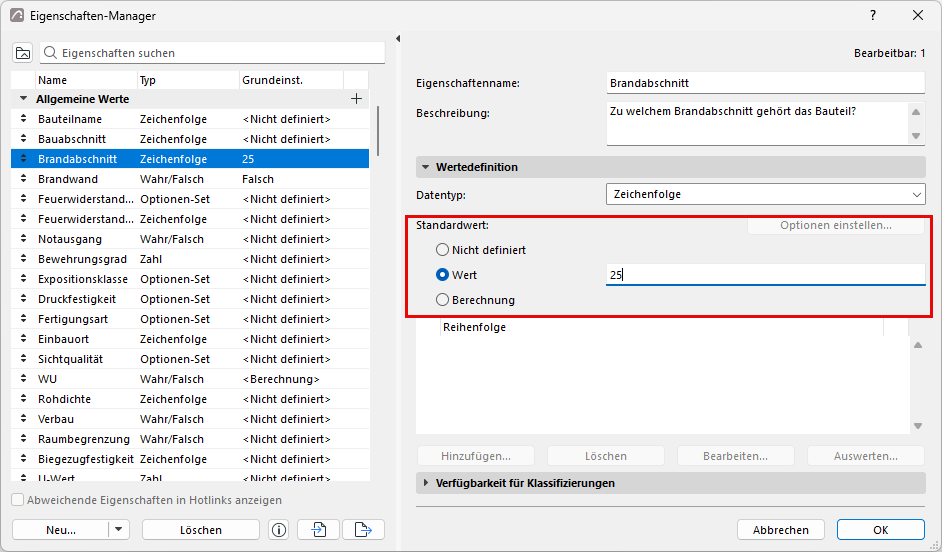Enable Abweichende Eigenschaften in Hotlinks anzeigen
The height and width of the screenshot is (552, 942).
(18, 500)
